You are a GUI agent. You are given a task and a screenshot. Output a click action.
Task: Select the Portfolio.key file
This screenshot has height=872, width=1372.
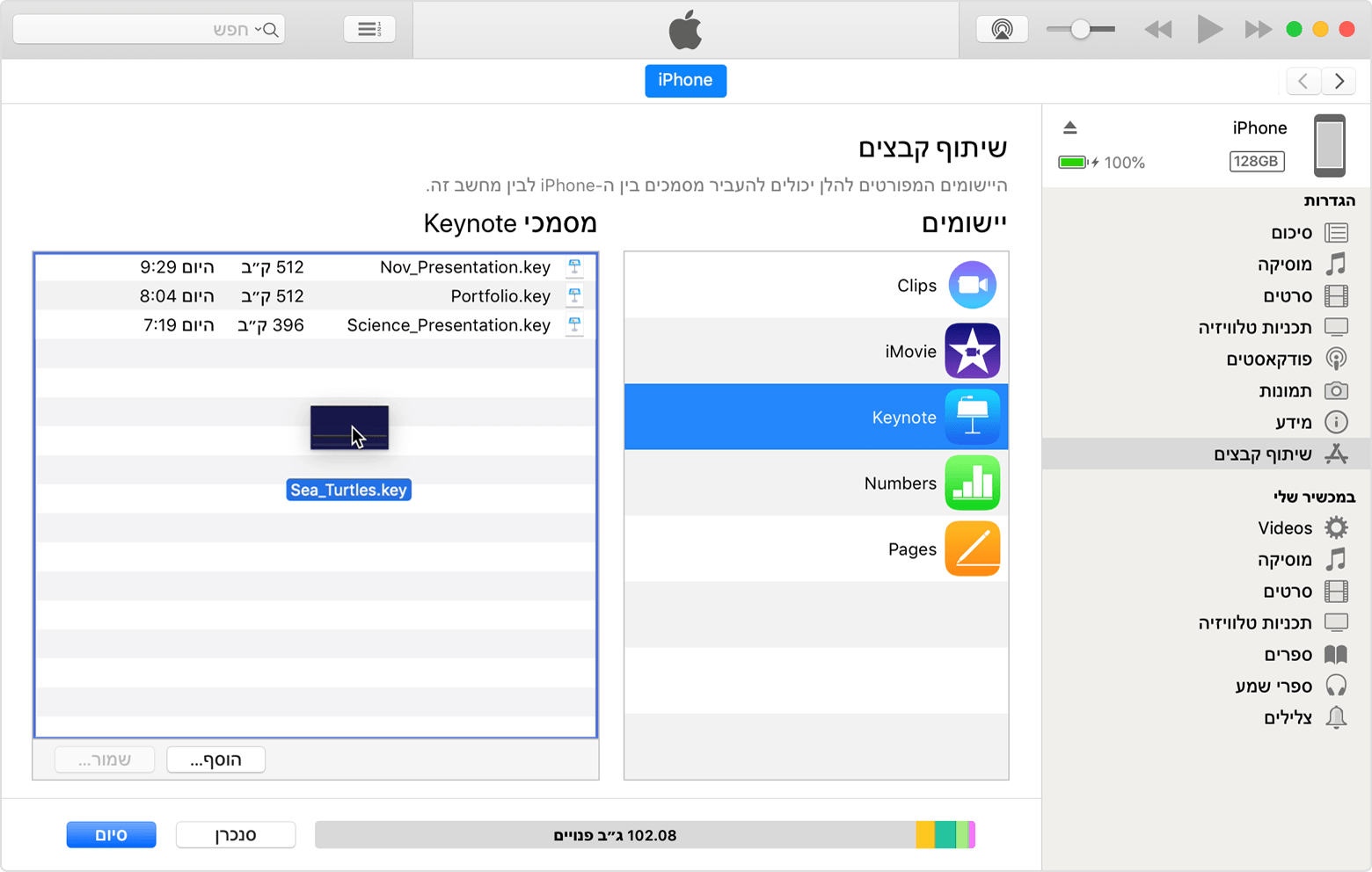click(x=316, y=296)
